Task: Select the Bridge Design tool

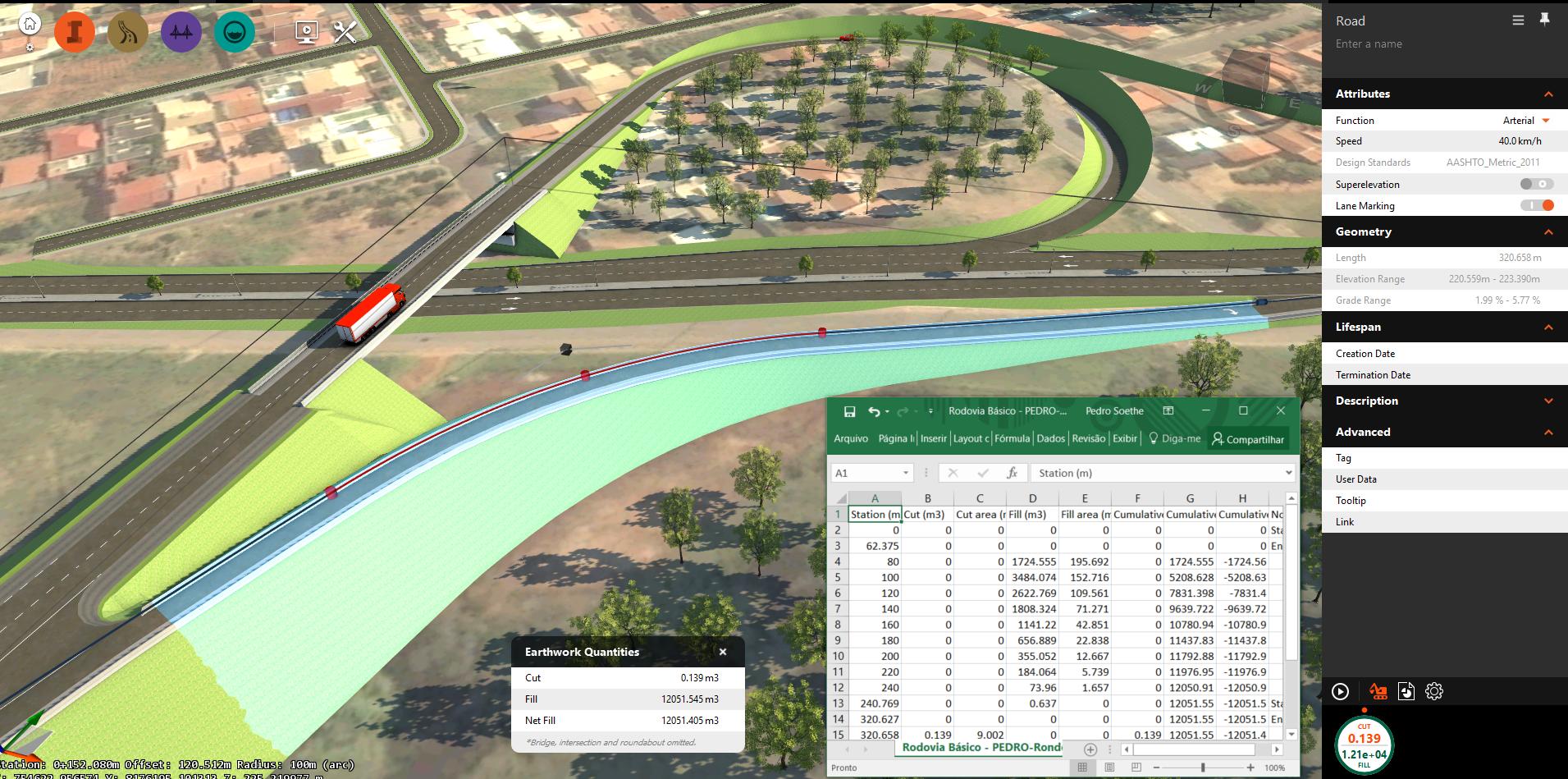Action: click(181, 32)
